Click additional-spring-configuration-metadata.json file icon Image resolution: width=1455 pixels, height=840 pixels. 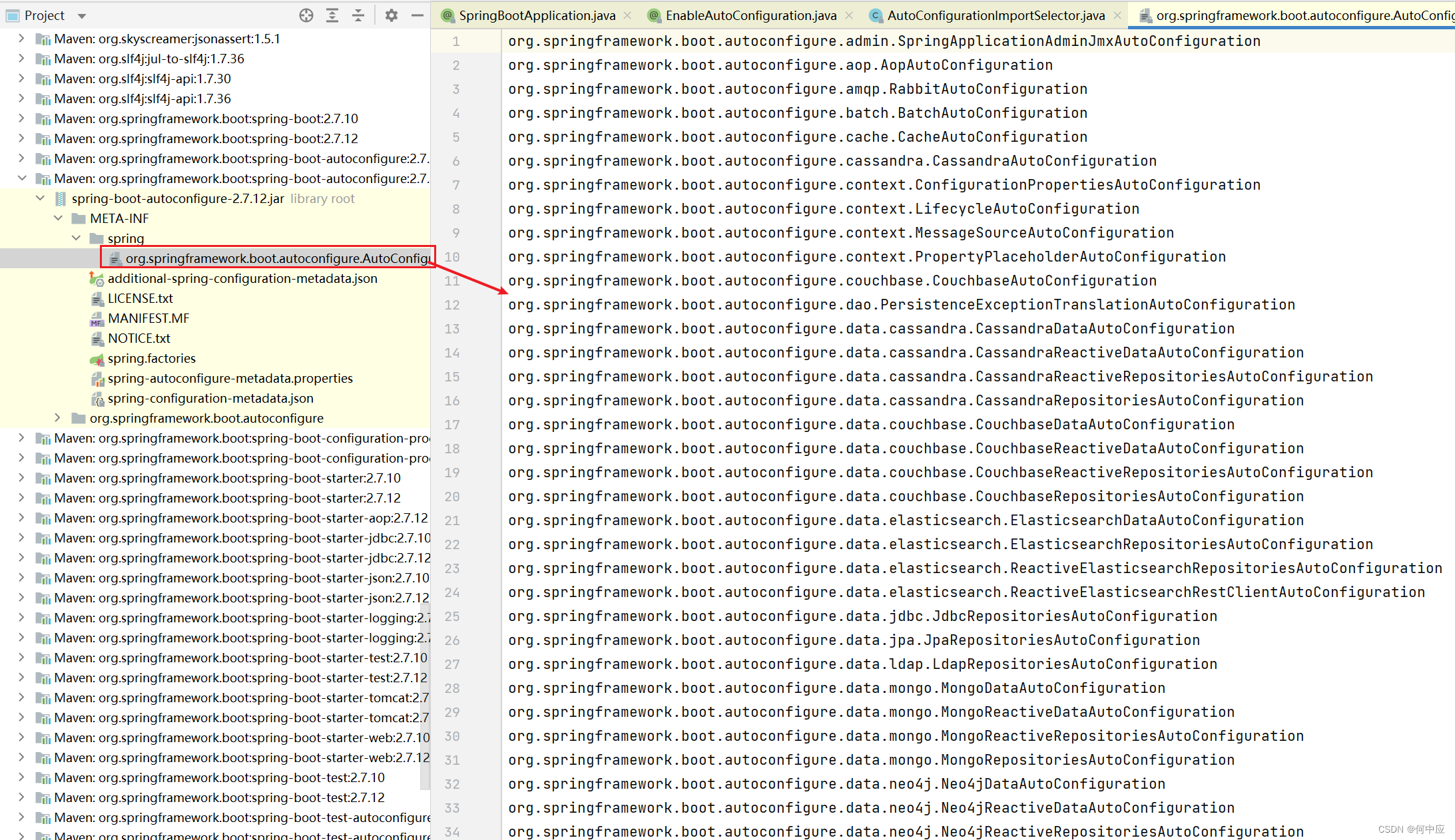coord(97,278)
